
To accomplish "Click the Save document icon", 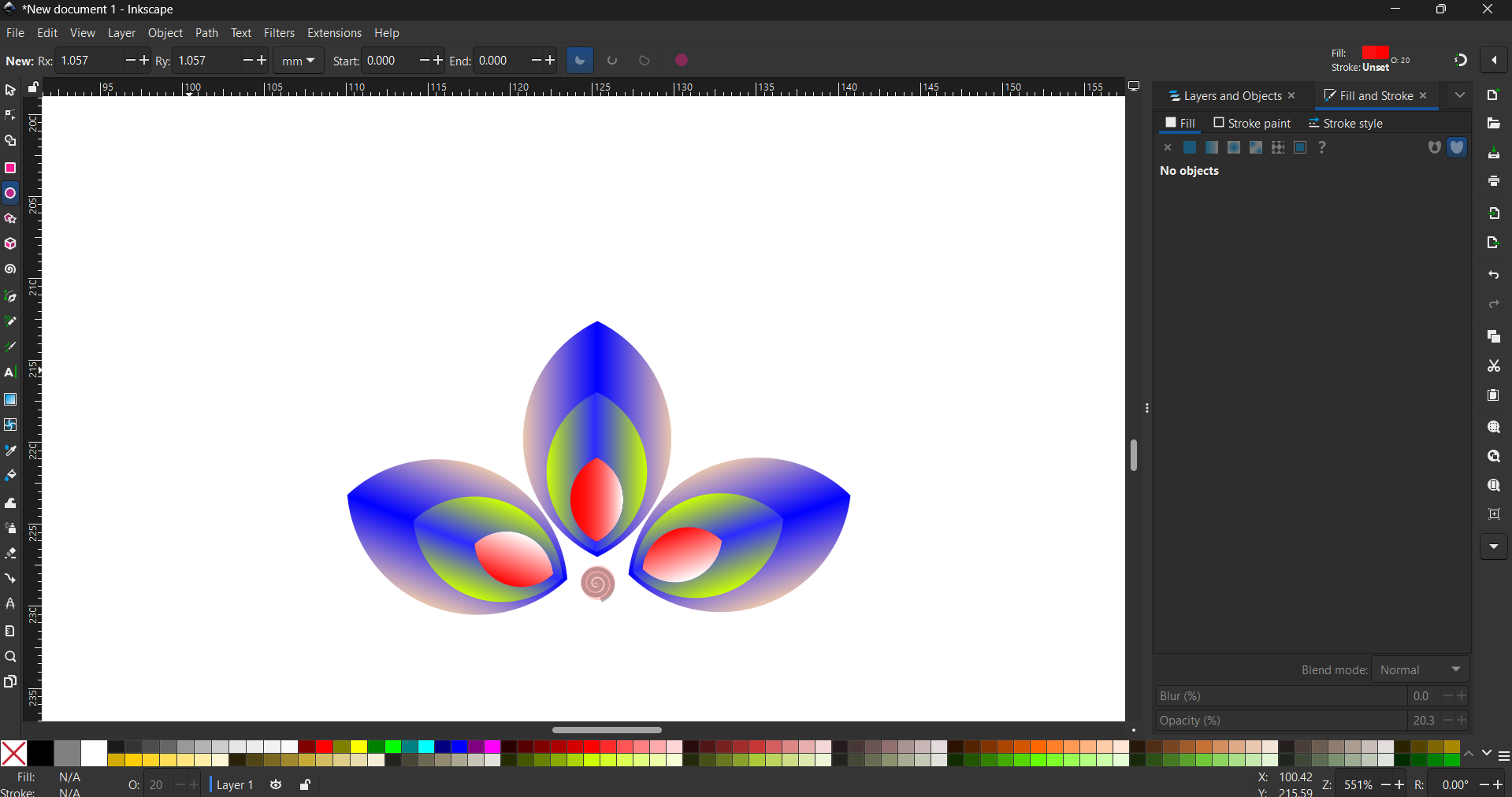I will click(1493, 153).
